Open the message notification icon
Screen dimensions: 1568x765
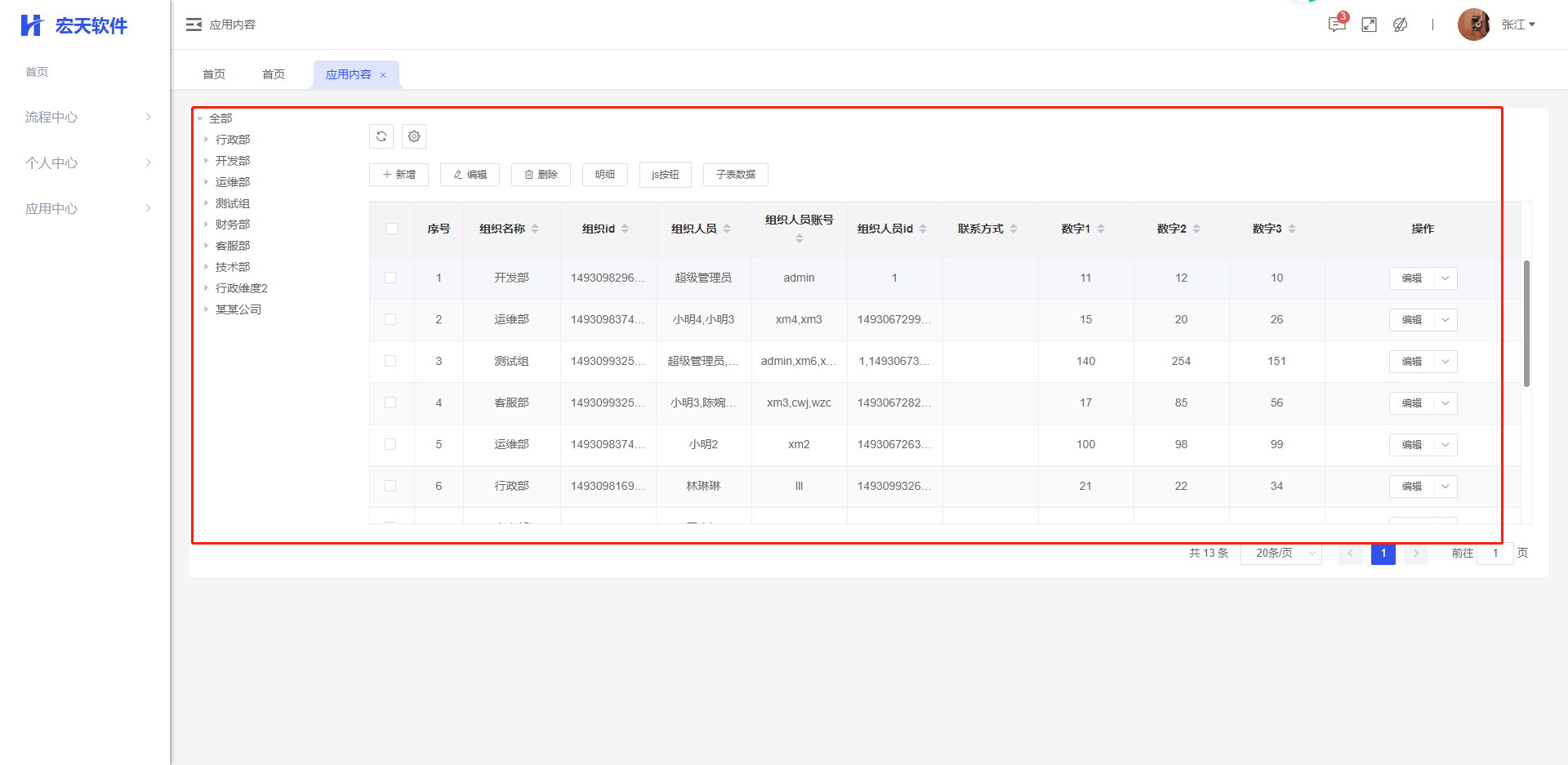tap(1336, 24)
